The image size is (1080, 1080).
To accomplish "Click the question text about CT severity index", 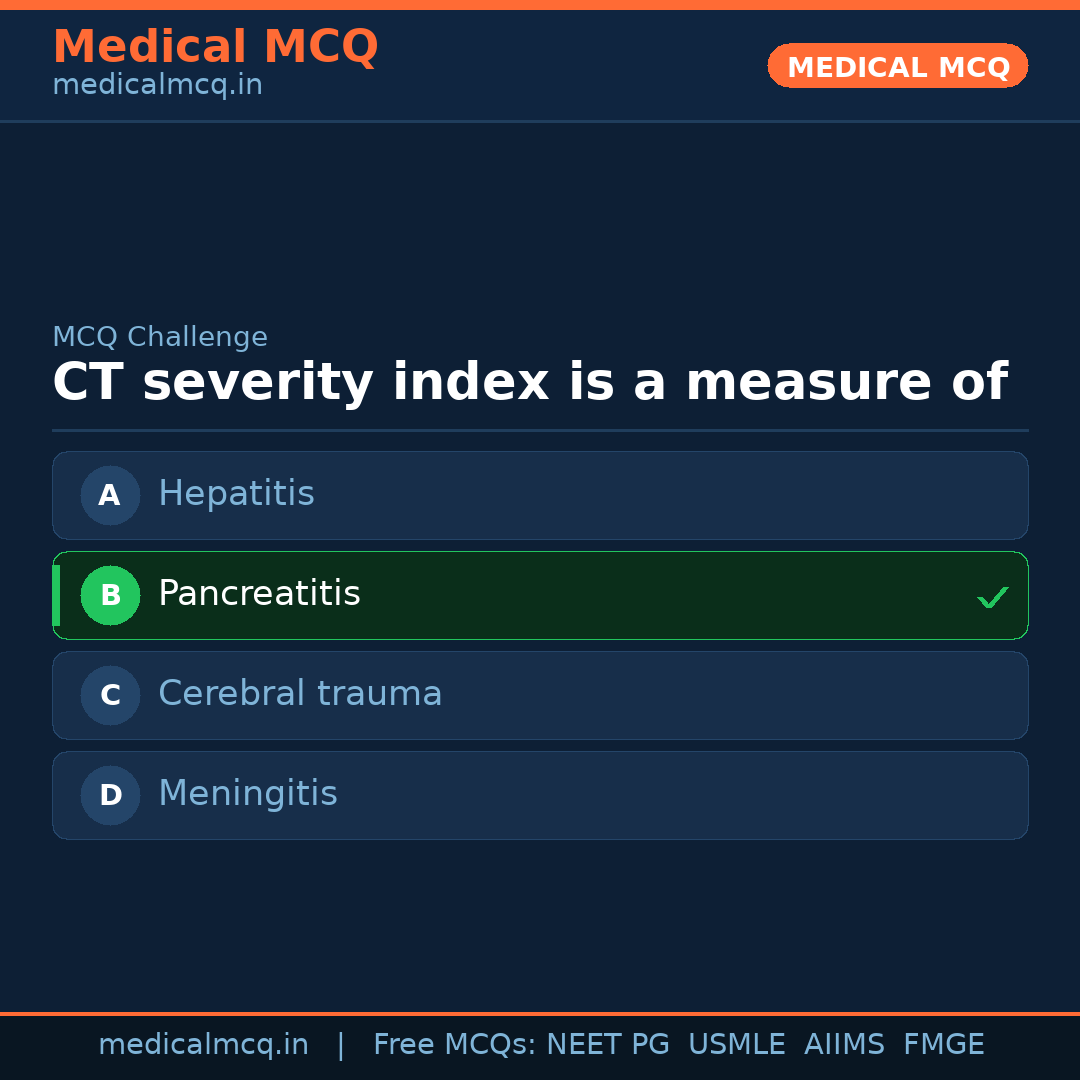I will (x=529, y=383).
